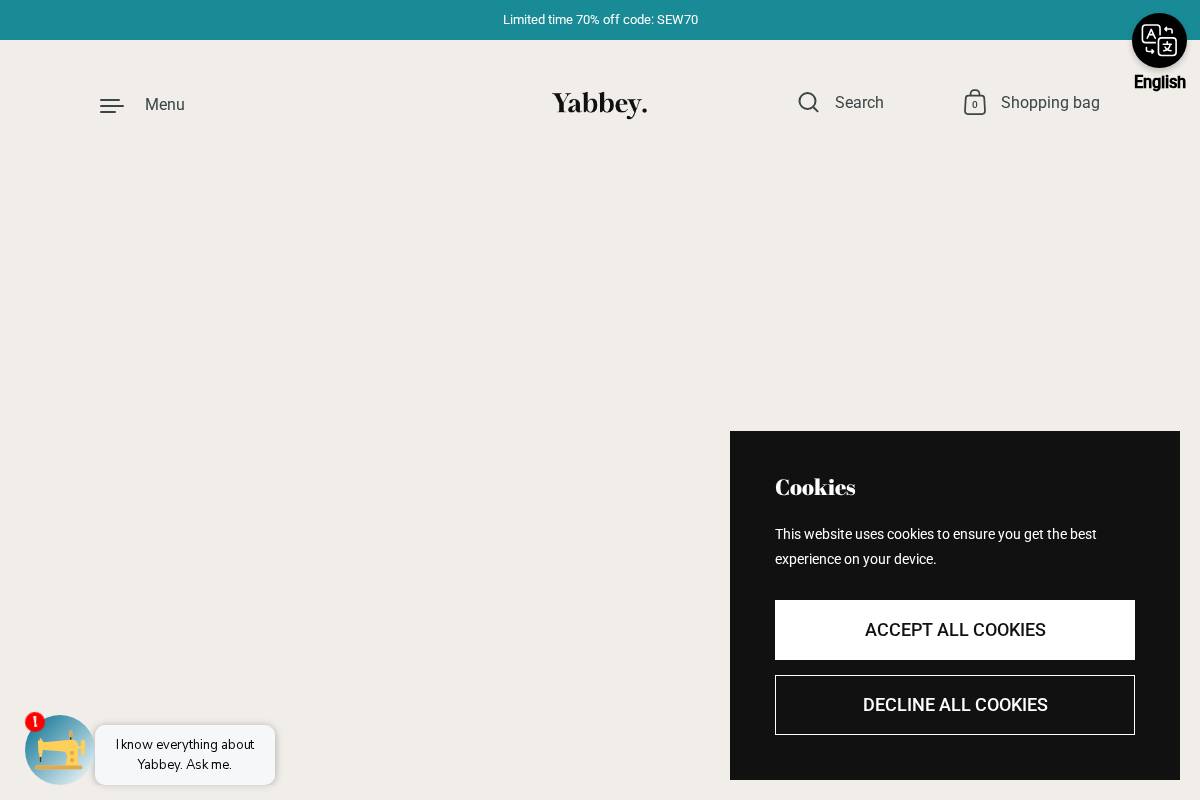Select the English language option
1200x800 pixels.
[1159, 82]
